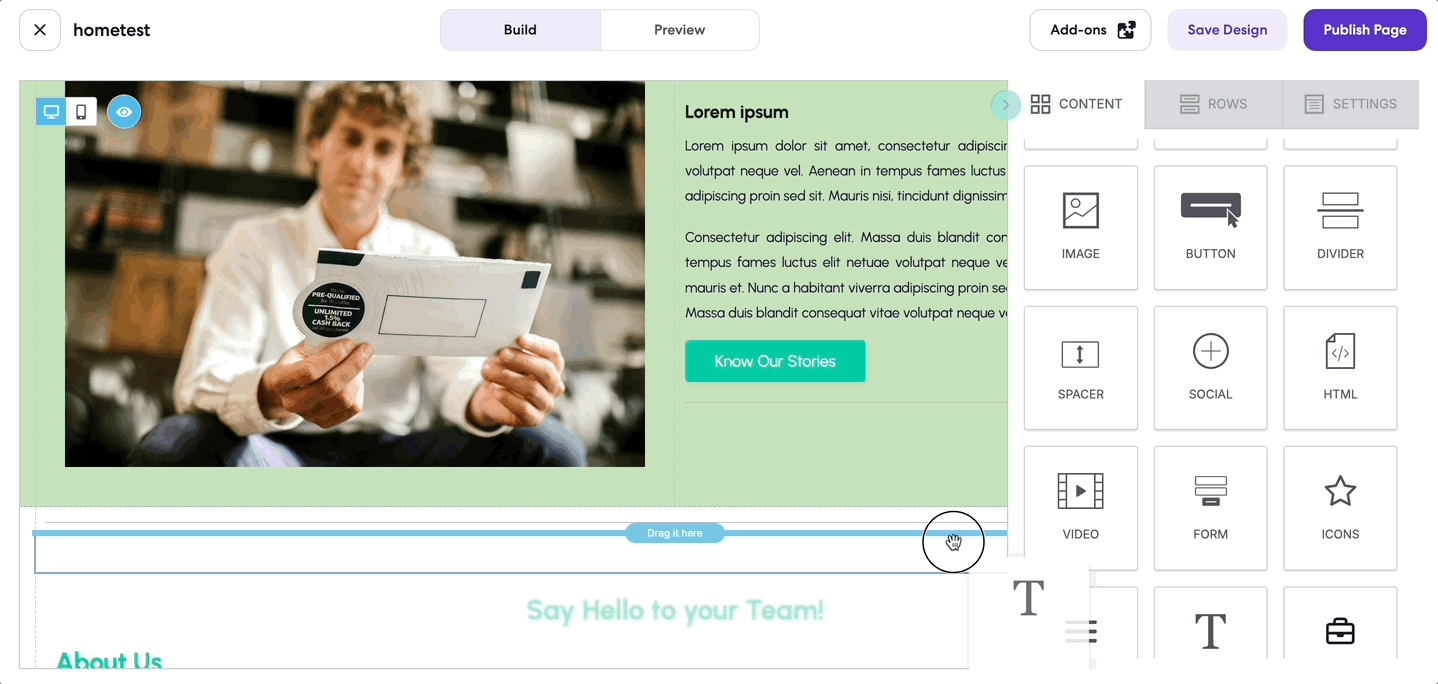
Task: Switch to mobile view mode
Action: [x=81, y=112]
